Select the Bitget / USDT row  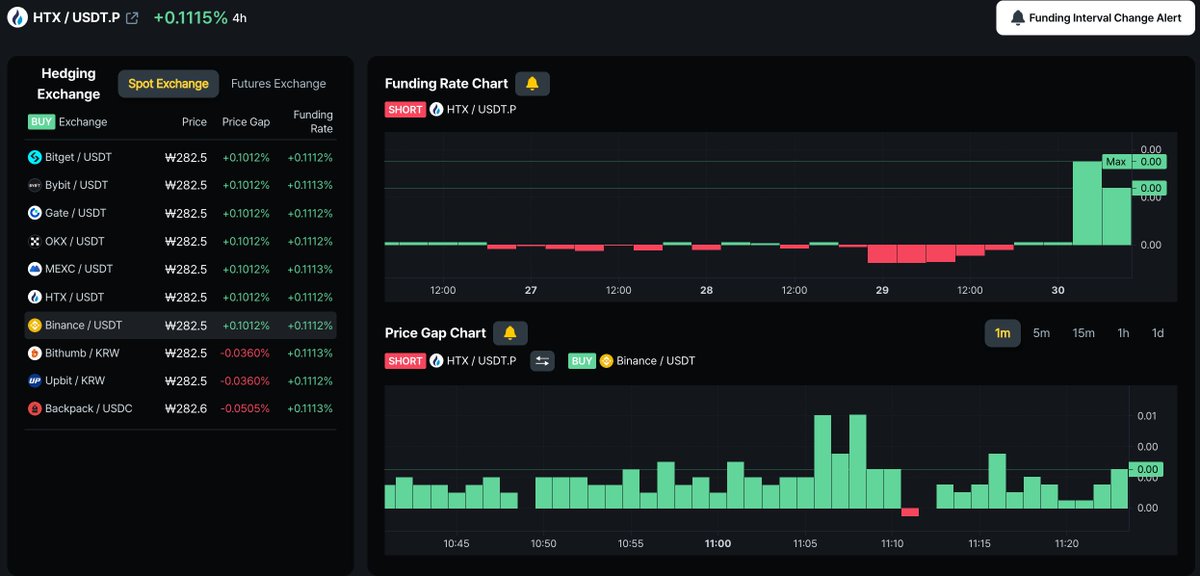[180, 157]
